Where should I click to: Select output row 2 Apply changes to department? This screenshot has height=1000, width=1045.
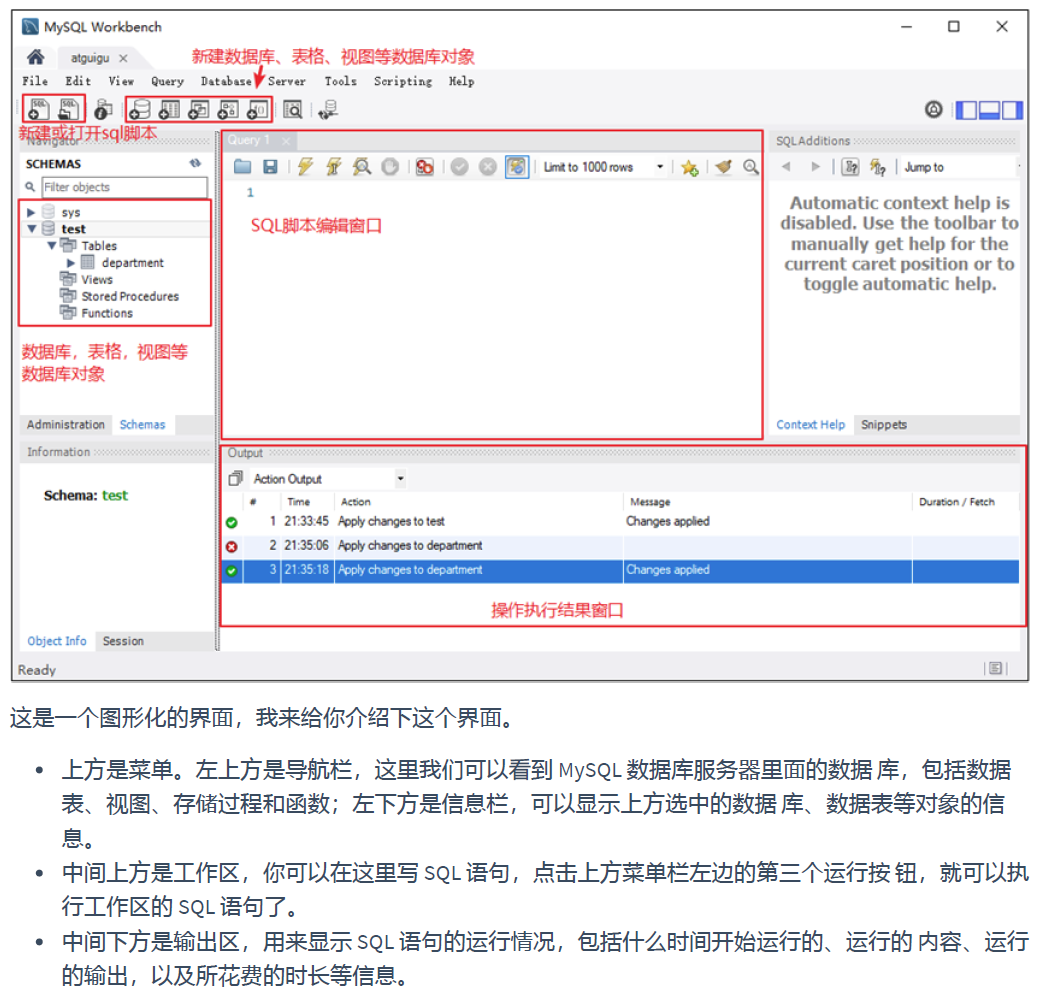(x=621, y=546)
